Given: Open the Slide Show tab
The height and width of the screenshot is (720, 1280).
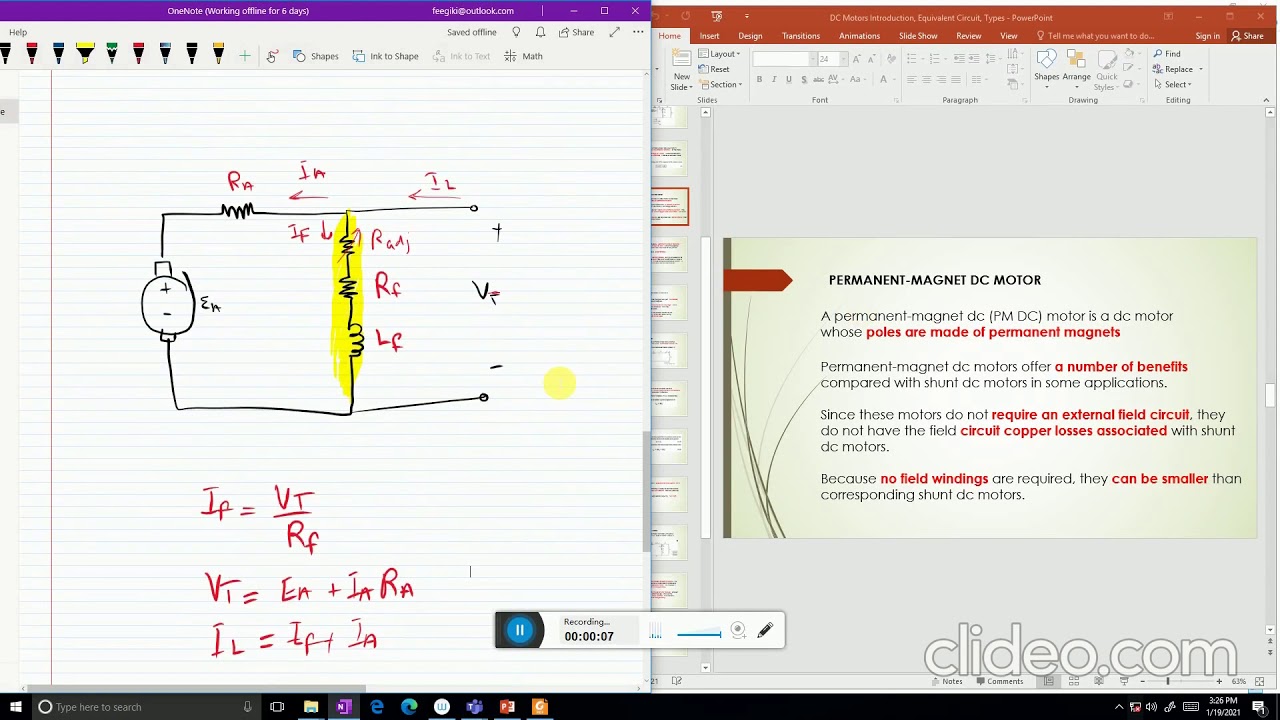Looking at the screenshot, I should pyautogui.click(x=918, y=36).
